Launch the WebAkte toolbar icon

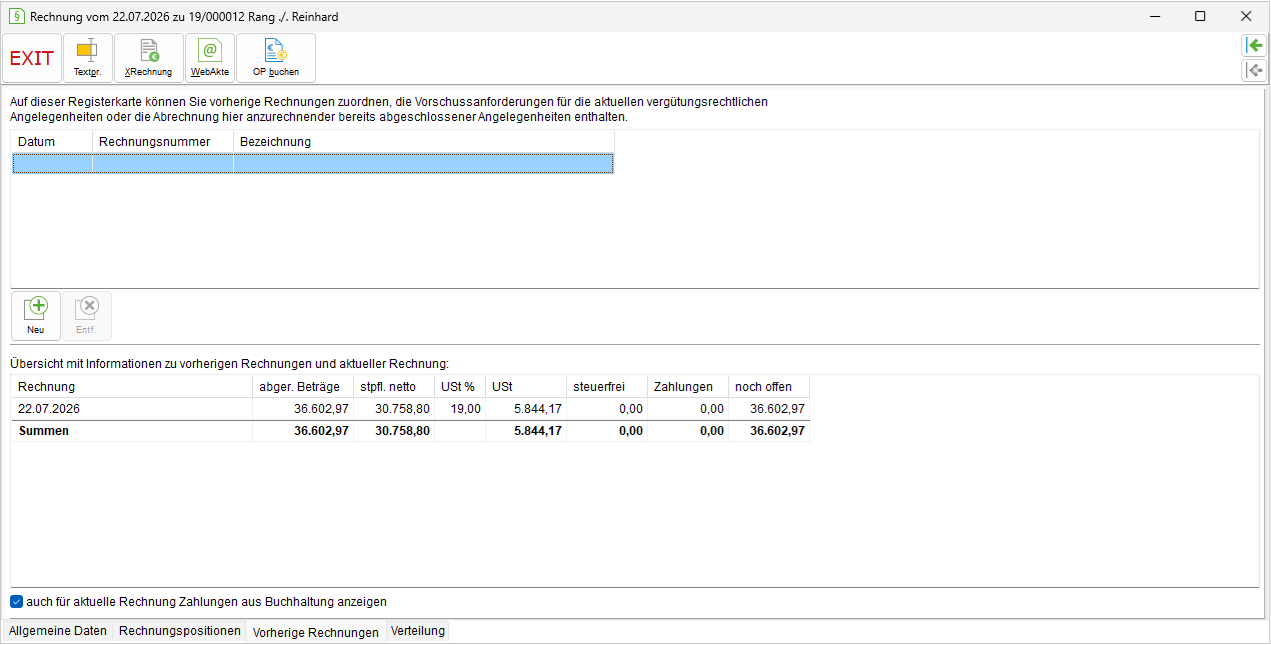(x=210, y=58)
